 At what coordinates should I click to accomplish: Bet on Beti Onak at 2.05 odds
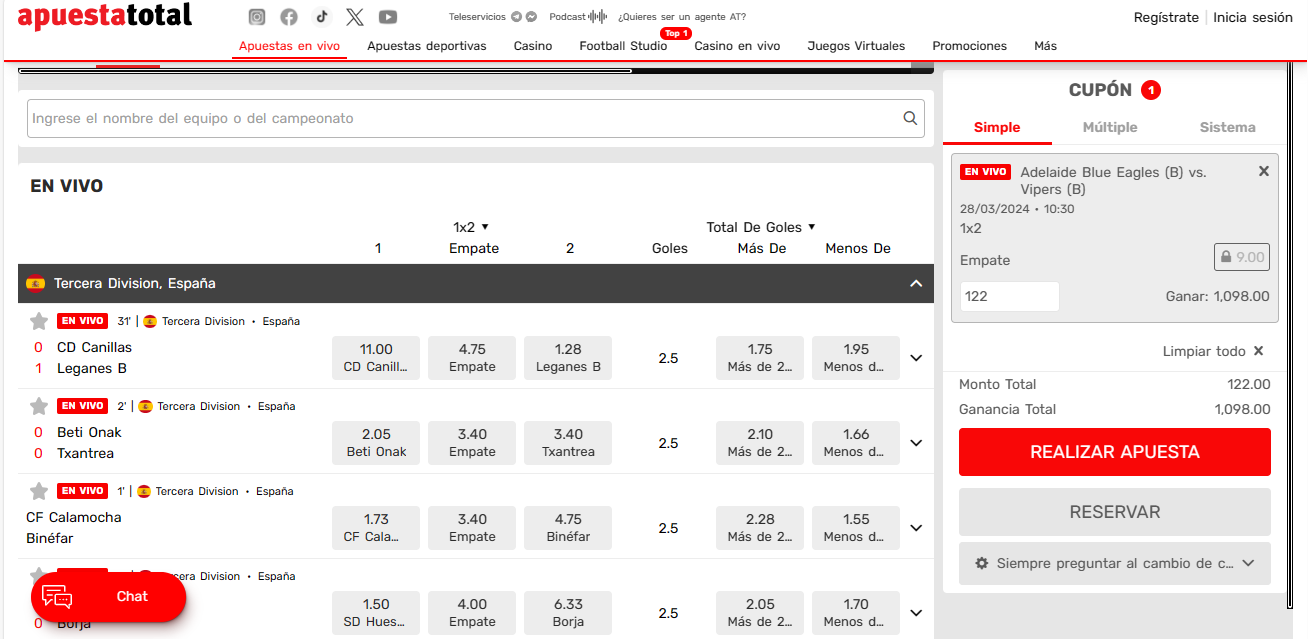(x=376, y=443)
